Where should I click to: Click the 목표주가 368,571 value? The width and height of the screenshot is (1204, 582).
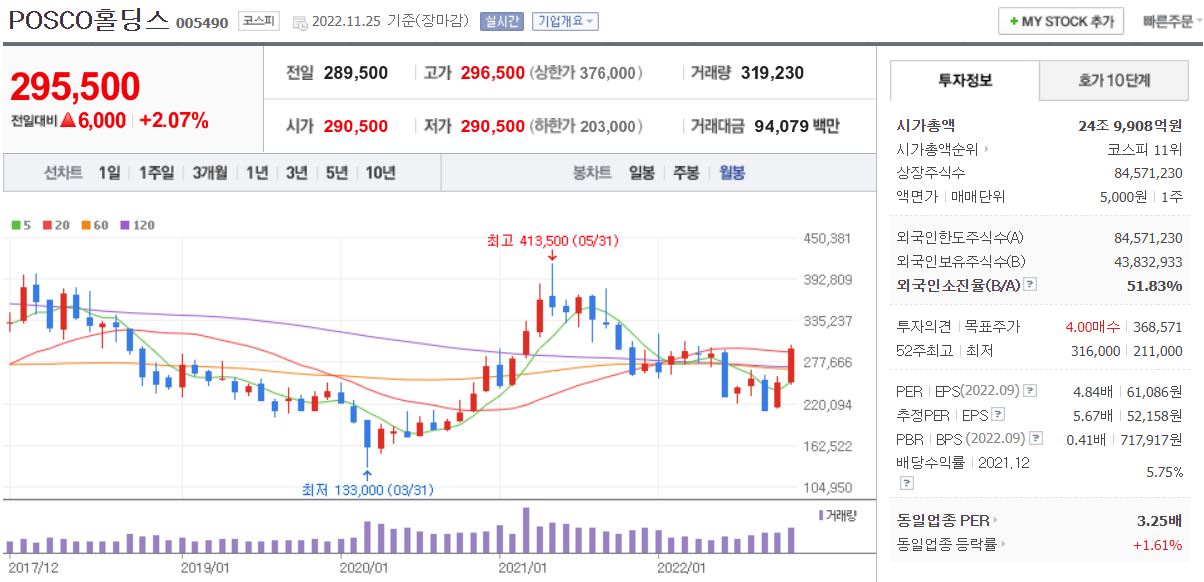(1158, 326)
